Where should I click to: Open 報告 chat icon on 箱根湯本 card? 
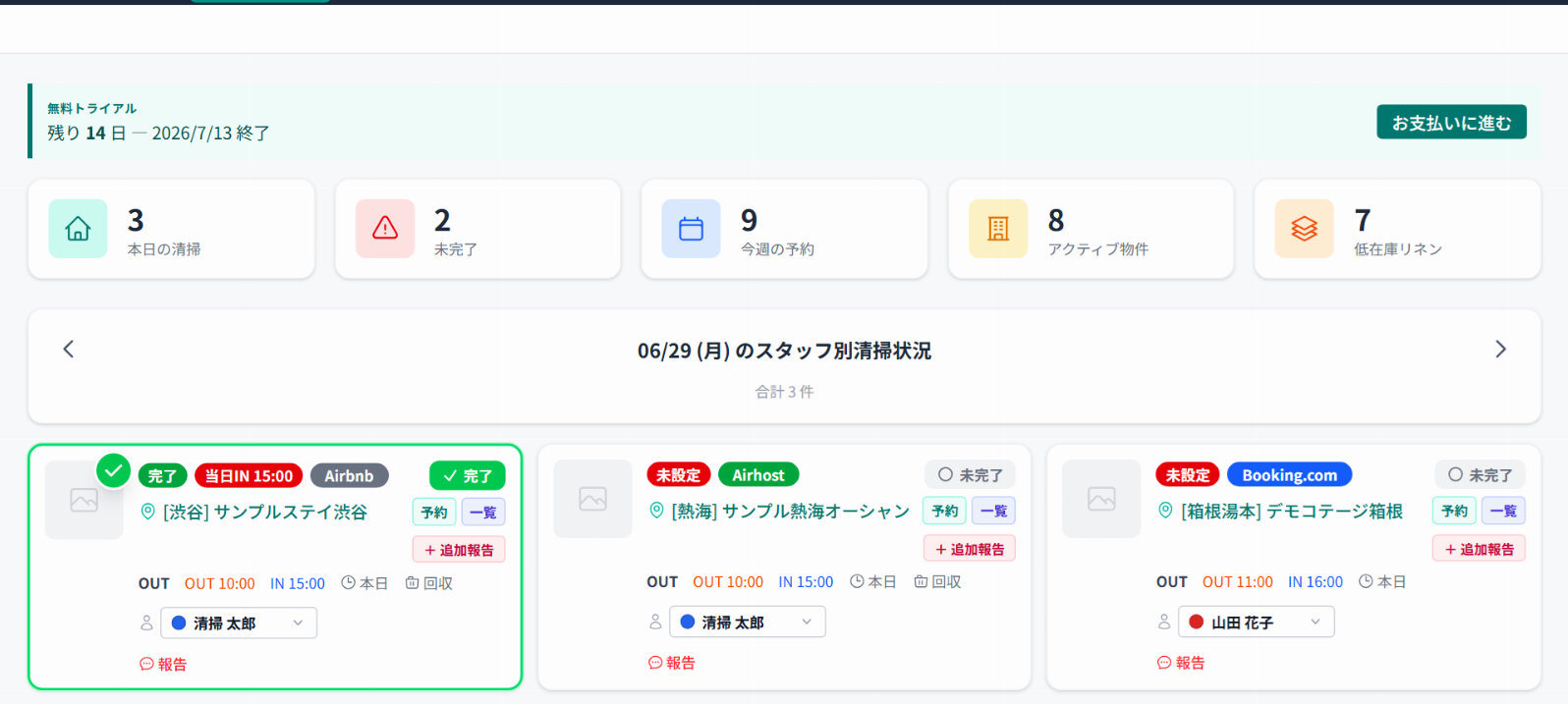pos(1164,664)
